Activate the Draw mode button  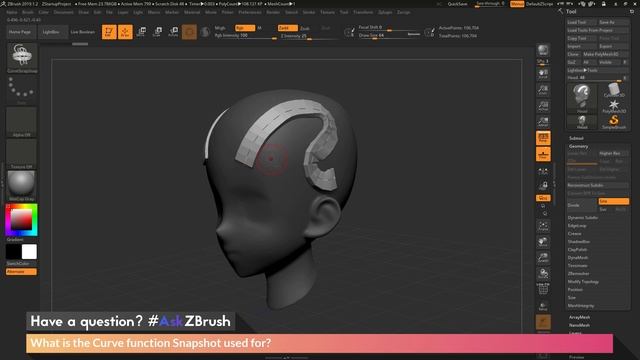(x=125, y=32)
